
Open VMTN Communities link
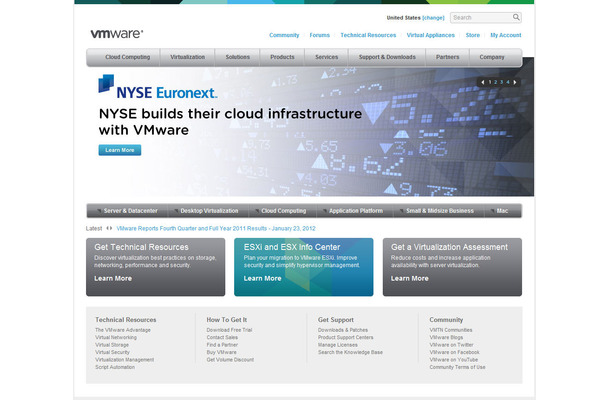pos(451,330)
